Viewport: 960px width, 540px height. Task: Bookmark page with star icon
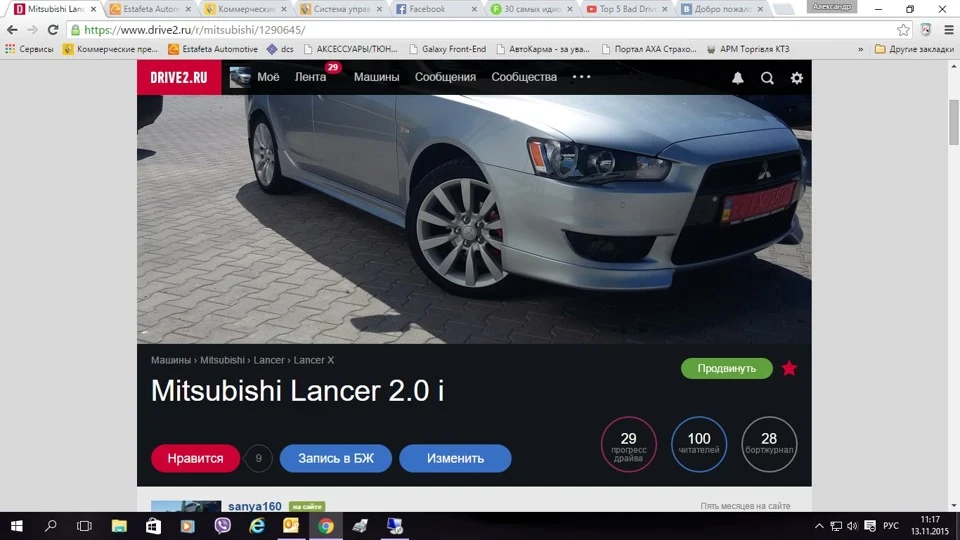click(x=903, y=29)
